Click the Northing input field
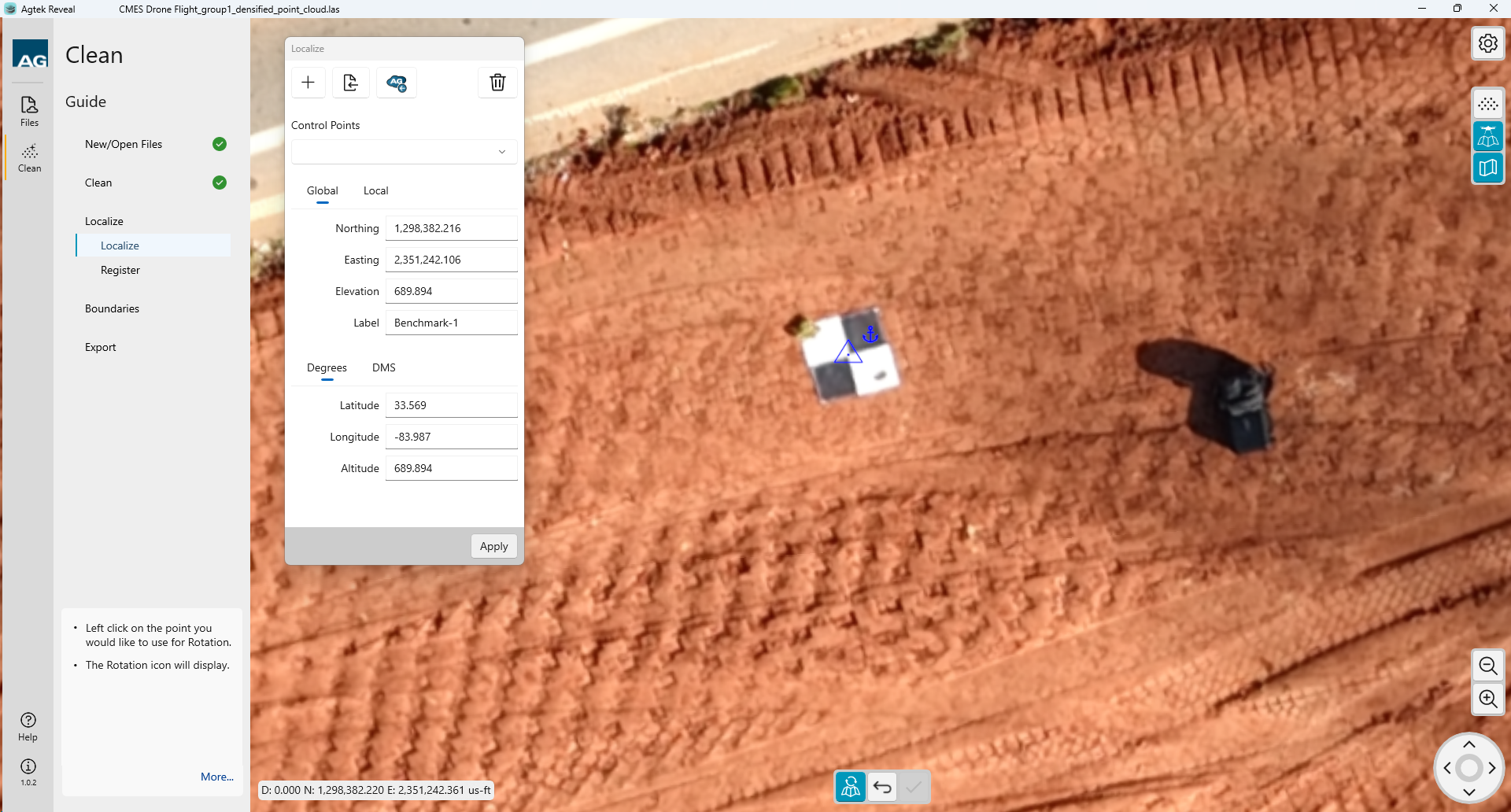The height and width of the screenshot is (812, 1511). click(x=451, y=228)
